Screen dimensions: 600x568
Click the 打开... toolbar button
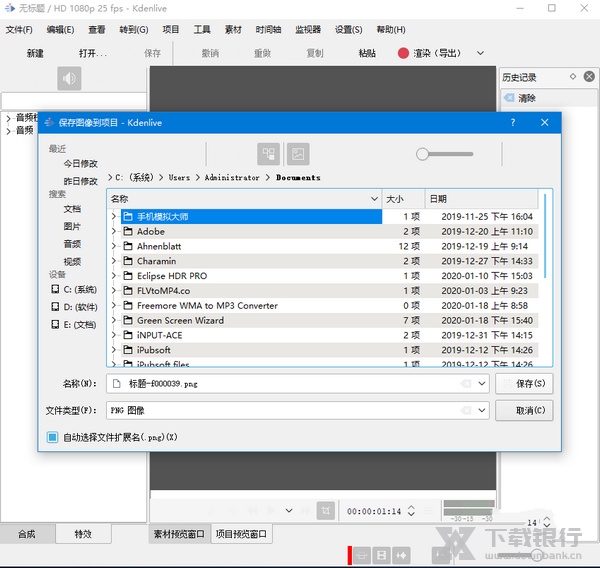click(x=93, y=53)
